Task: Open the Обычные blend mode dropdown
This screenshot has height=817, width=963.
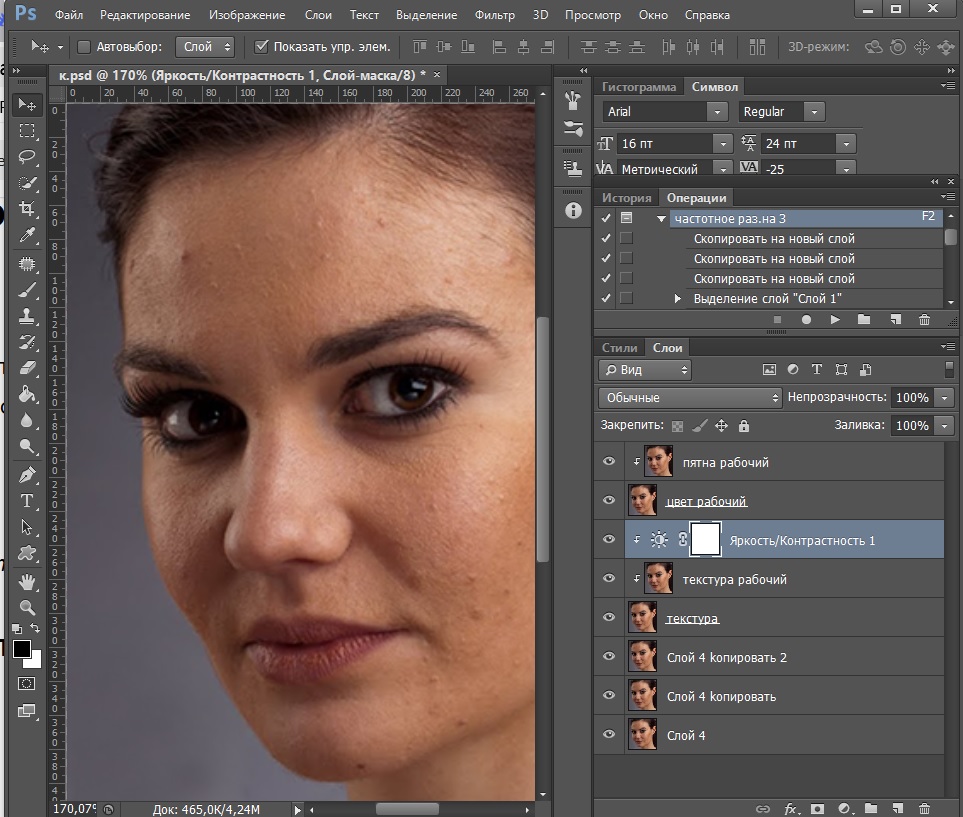Action: 690,397
